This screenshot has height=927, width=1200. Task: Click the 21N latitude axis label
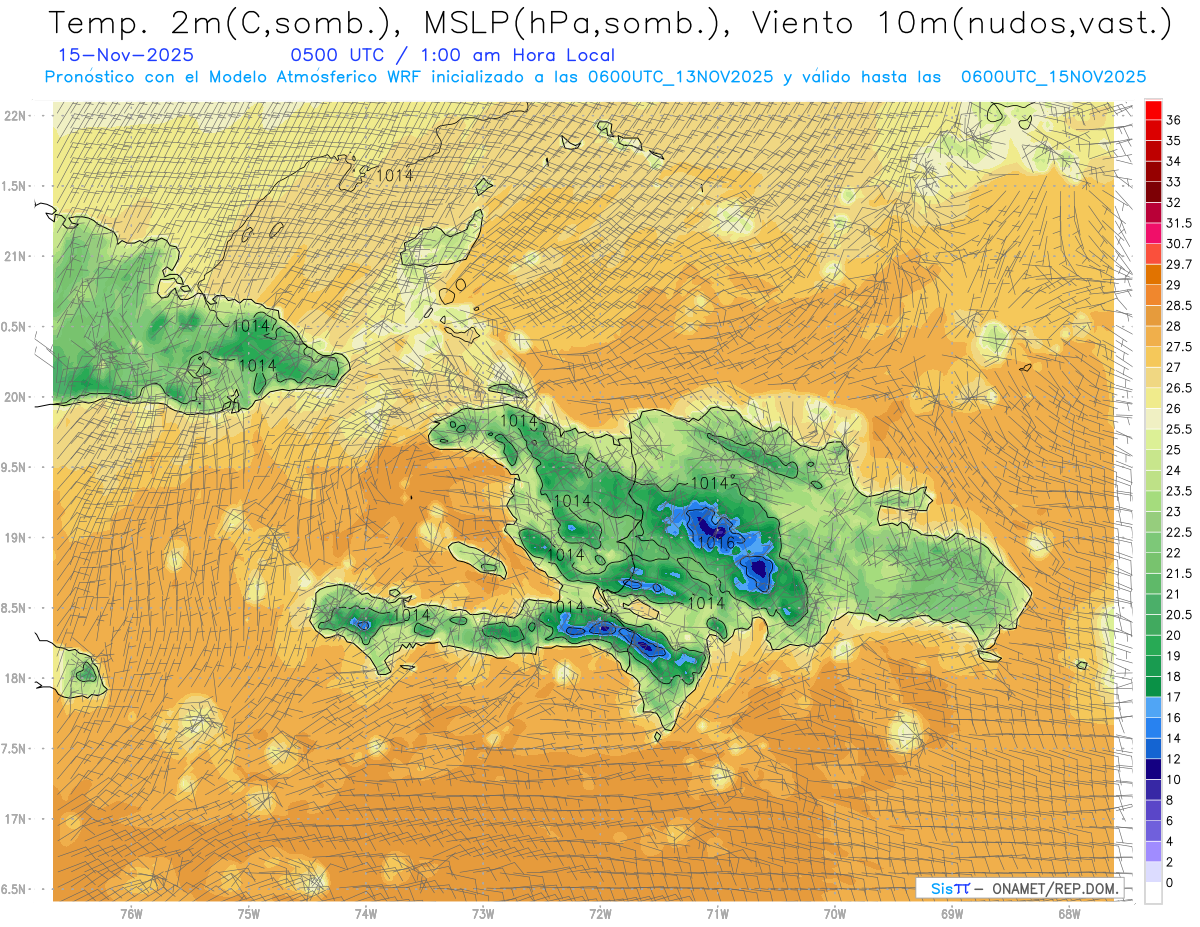tap(16, 257)
